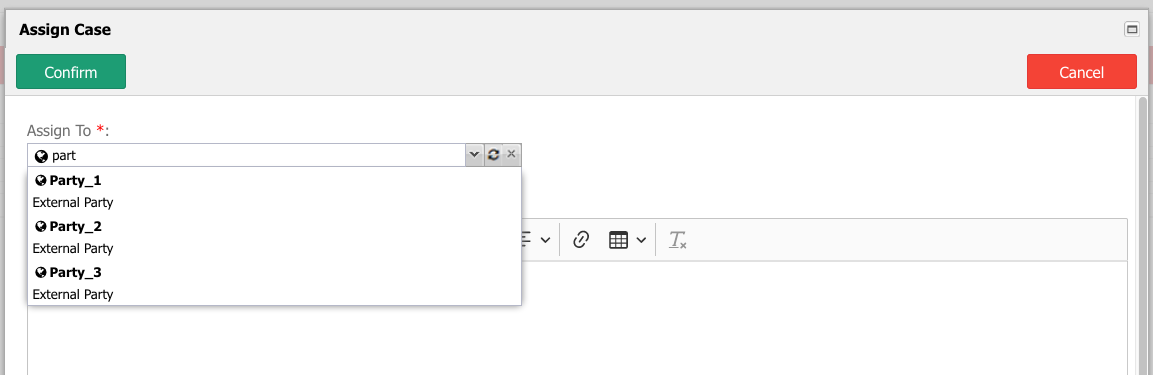Click the dialog's vertical scrollbar
The image size is (1153, 375).
(1143, 235)
